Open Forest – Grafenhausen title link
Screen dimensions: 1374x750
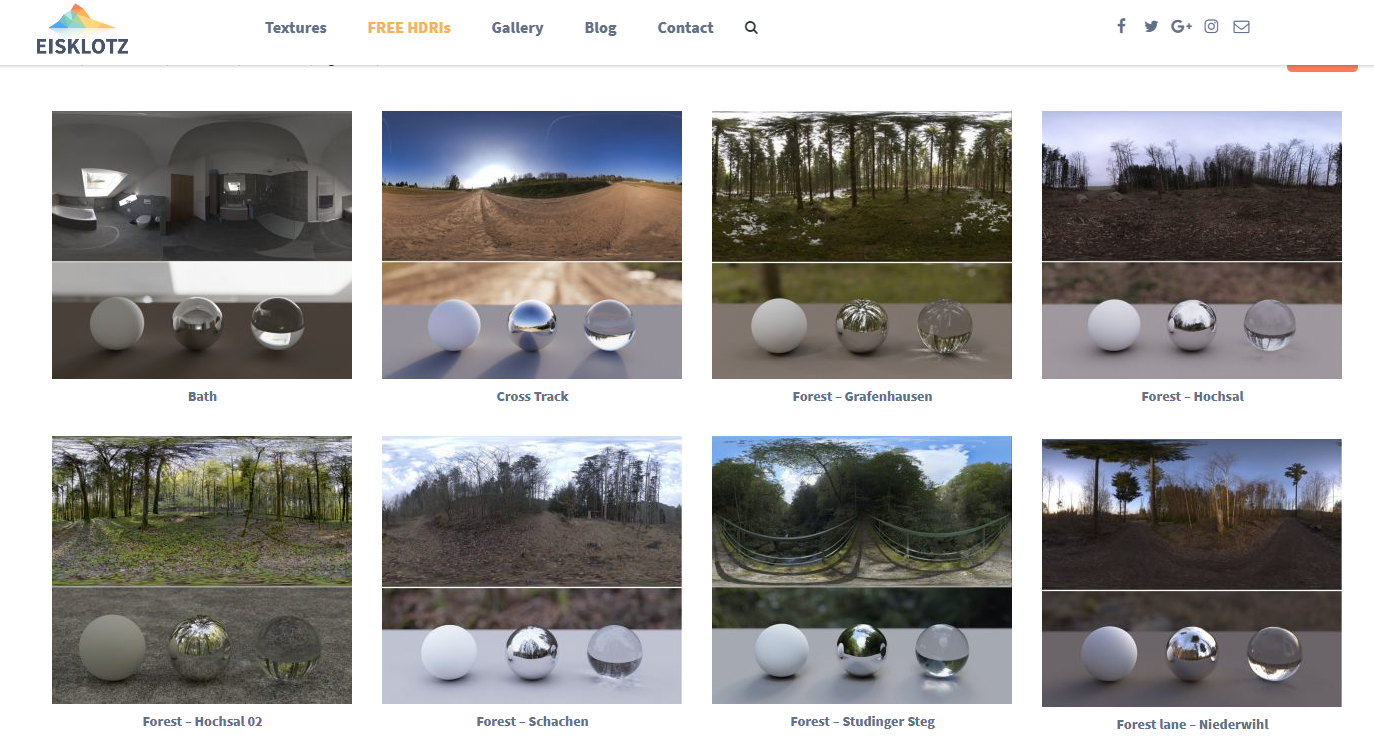point(862,397)
